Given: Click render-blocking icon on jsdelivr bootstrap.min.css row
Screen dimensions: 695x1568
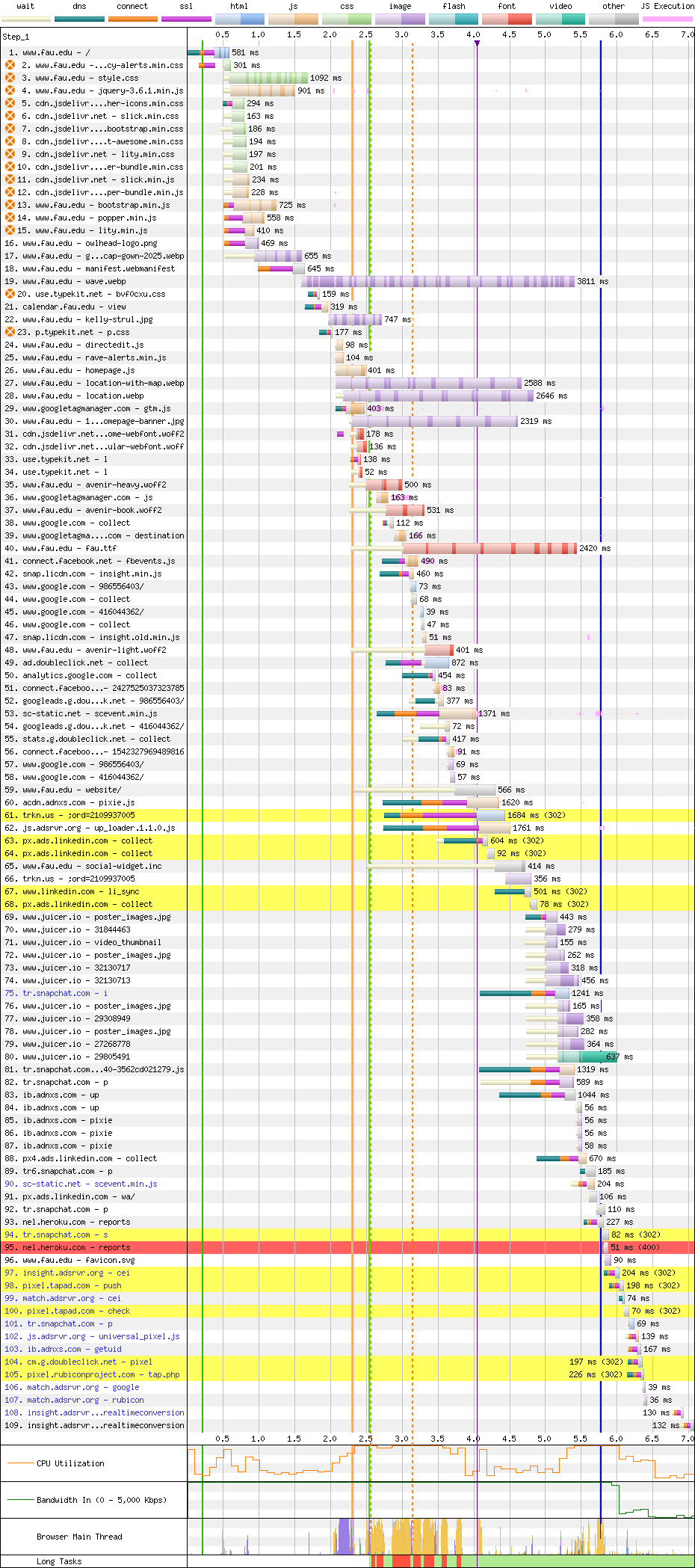Looking at the screenshot, I should coord(10,129).
